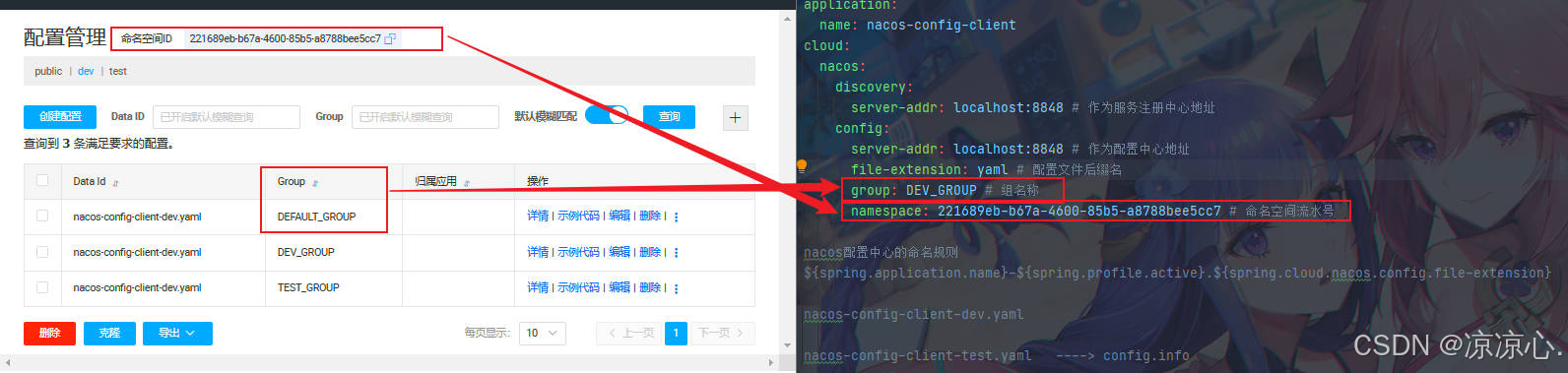1568x373 pixels.
Task: Go to the previous page with 上一页
Action: click(628, 334)
